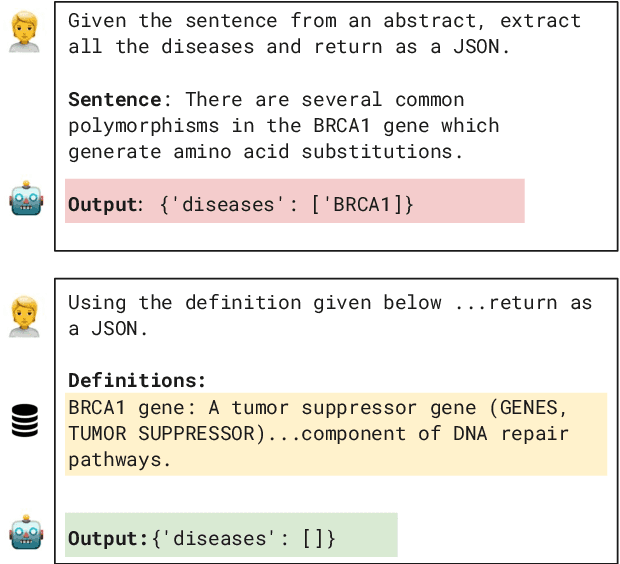Click the bold Sentence label
The width and height of the screenshot is (620, 564).
114,99
